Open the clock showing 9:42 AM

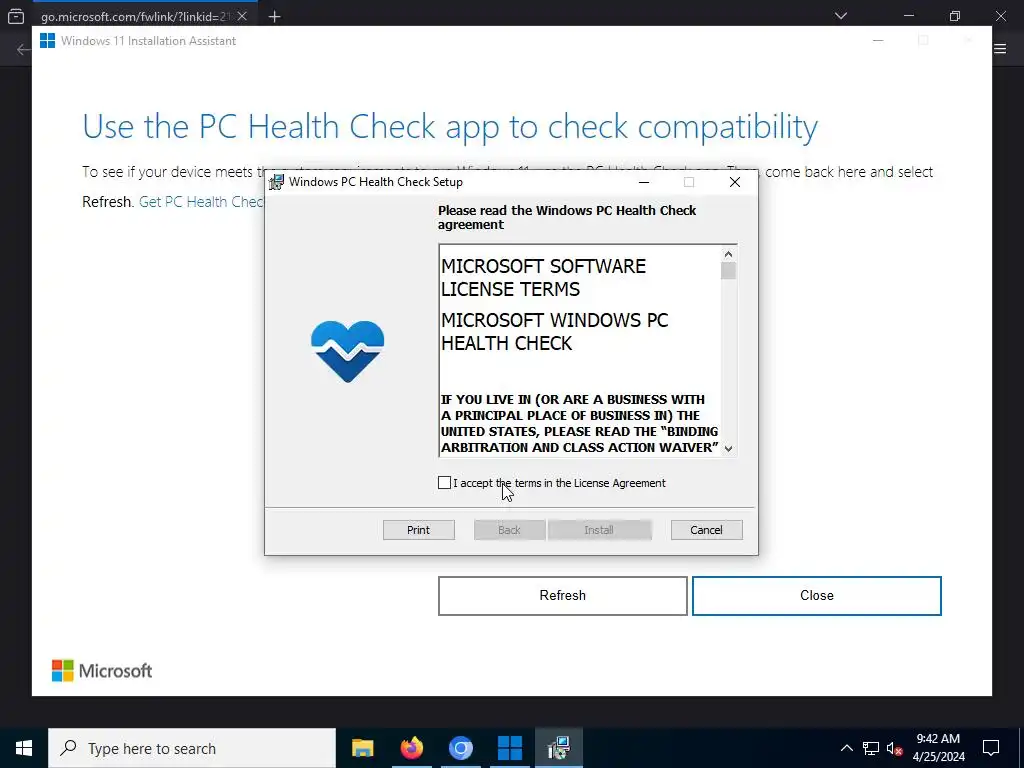click(938, 748)
